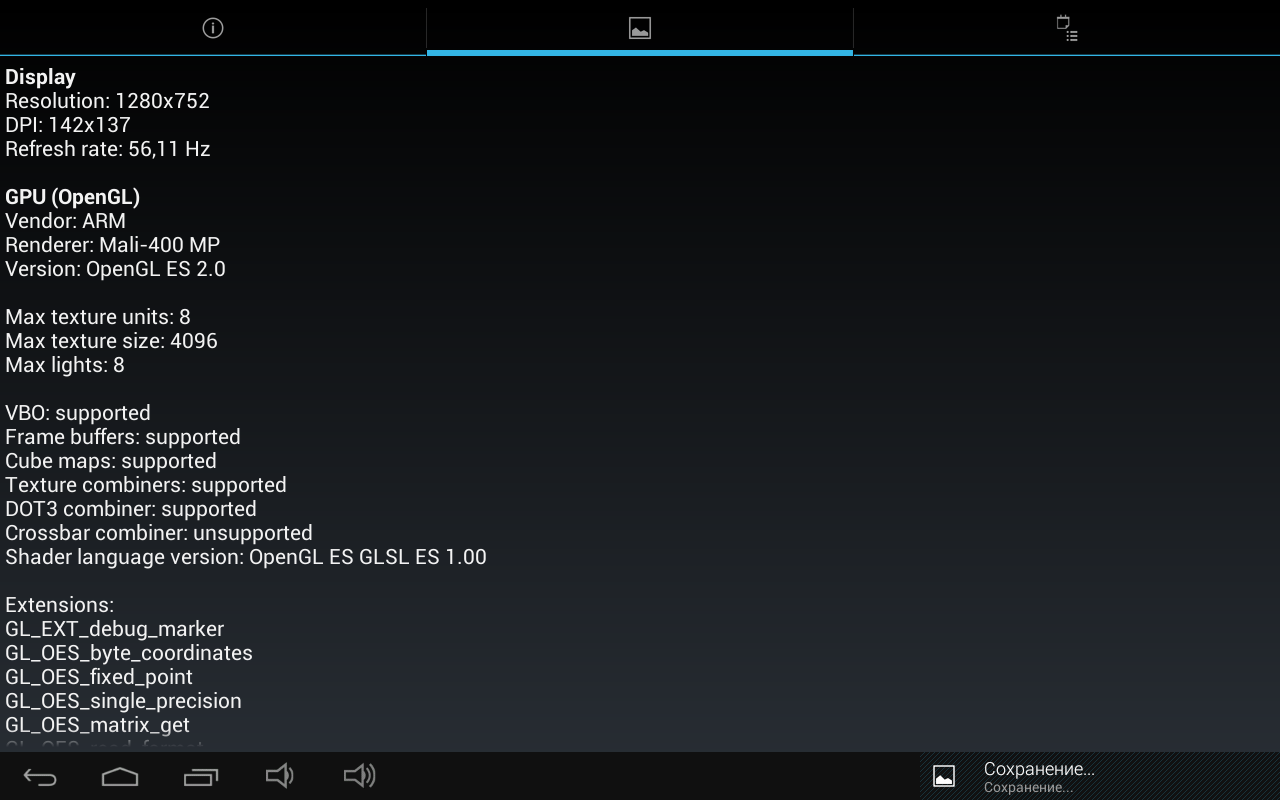This screenshot has width=1280, height=800.
Task: Click Crossbar combiner: unsupported line
Action: click(x=159, y=533)
